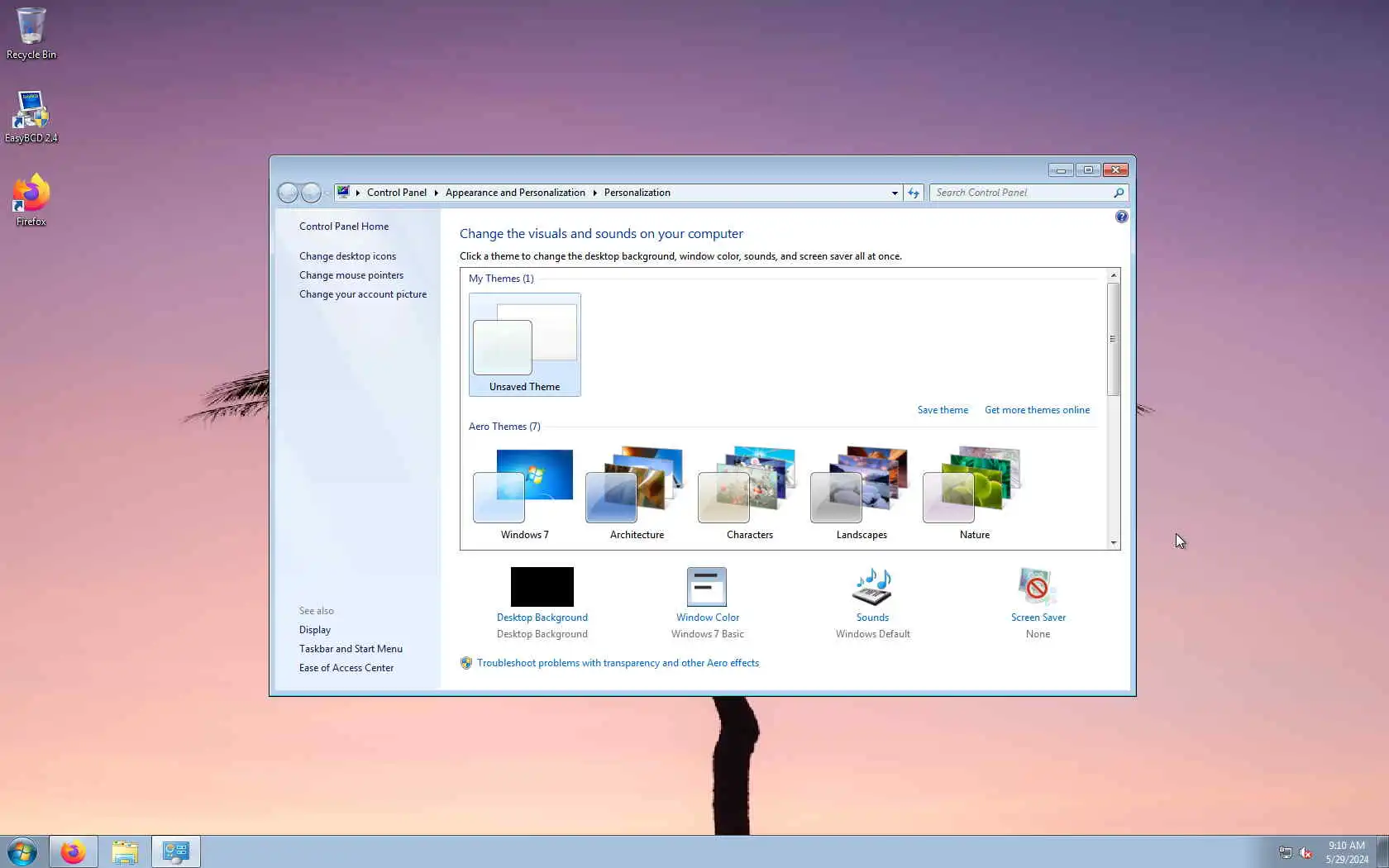Open the Sounds icon with music notes
The height and width of the screenshot is (868, 1389).
pyautogui.click(x=872, y=587)
